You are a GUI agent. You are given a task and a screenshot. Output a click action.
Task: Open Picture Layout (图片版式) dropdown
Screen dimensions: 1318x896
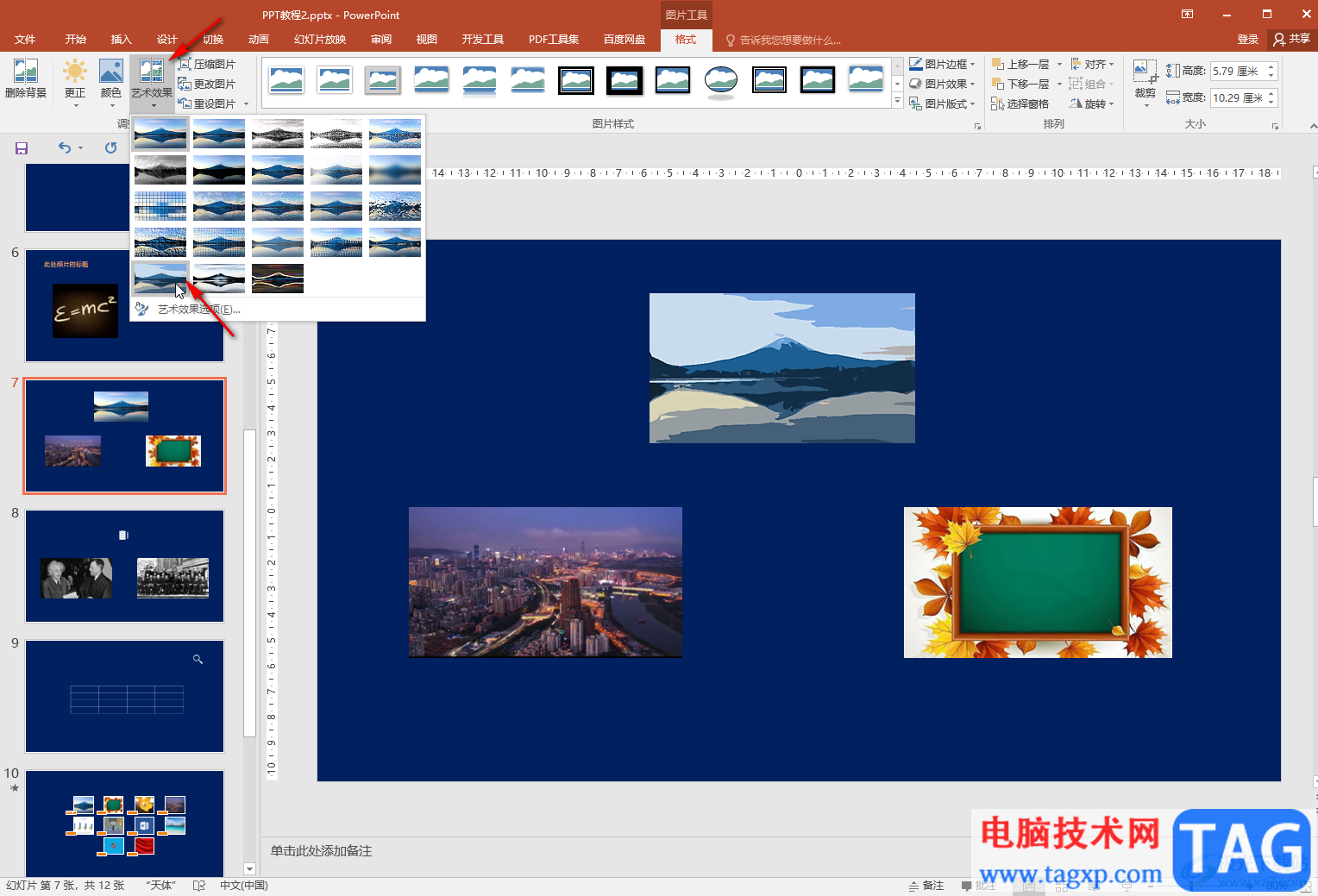pos(942,104)
